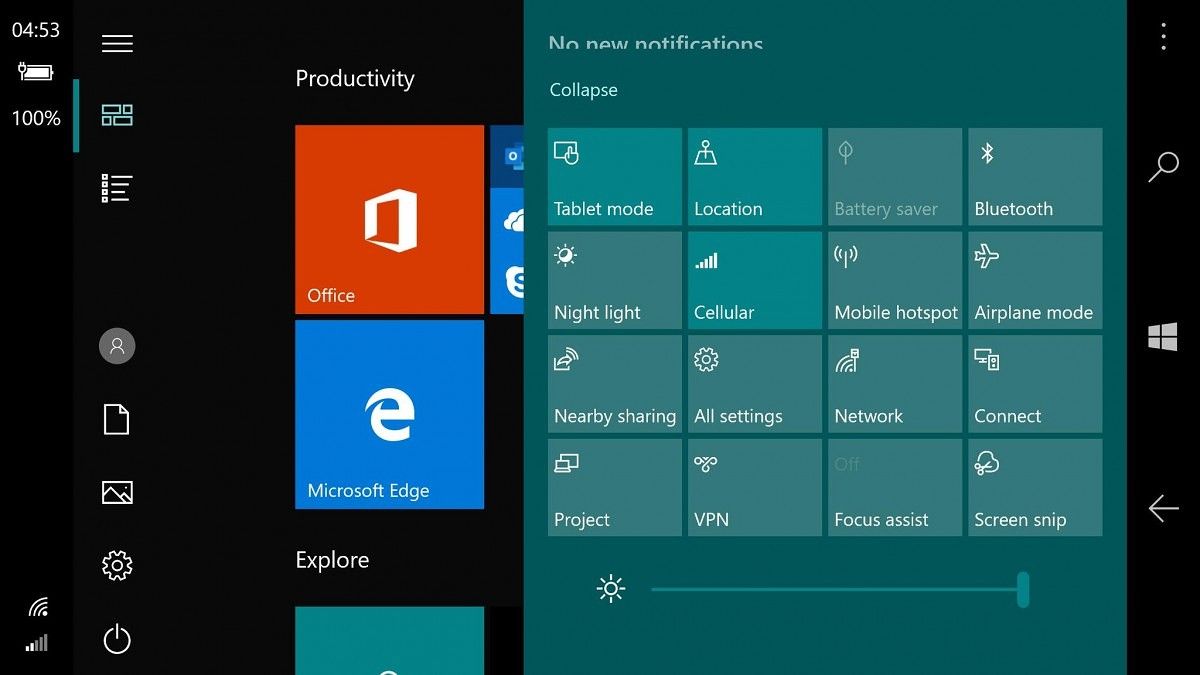This screenshot has height=675, width=1200.
Task: Adjust the screen brightness slider
Action: (1022, 591)
